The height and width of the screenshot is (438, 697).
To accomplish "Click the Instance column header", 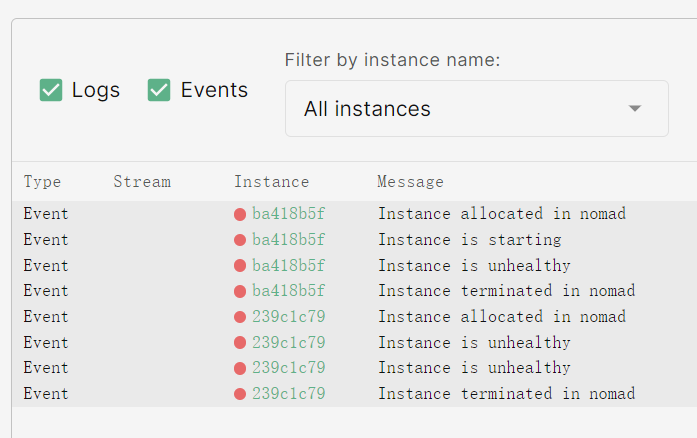I will coord(272,182).
